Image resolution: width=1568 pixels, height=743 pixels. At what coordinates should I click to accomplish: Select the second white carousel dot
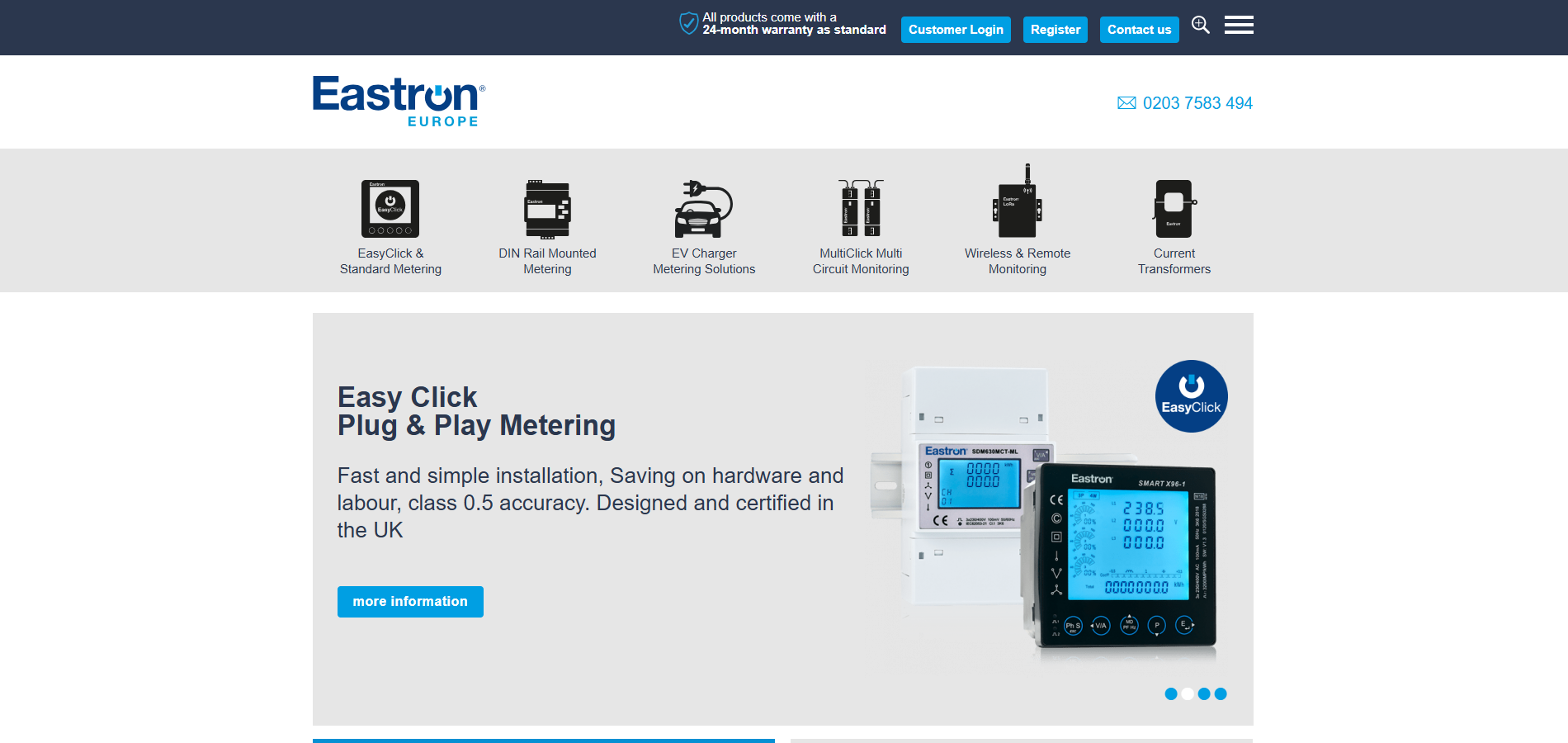[x=1188, y=694]
